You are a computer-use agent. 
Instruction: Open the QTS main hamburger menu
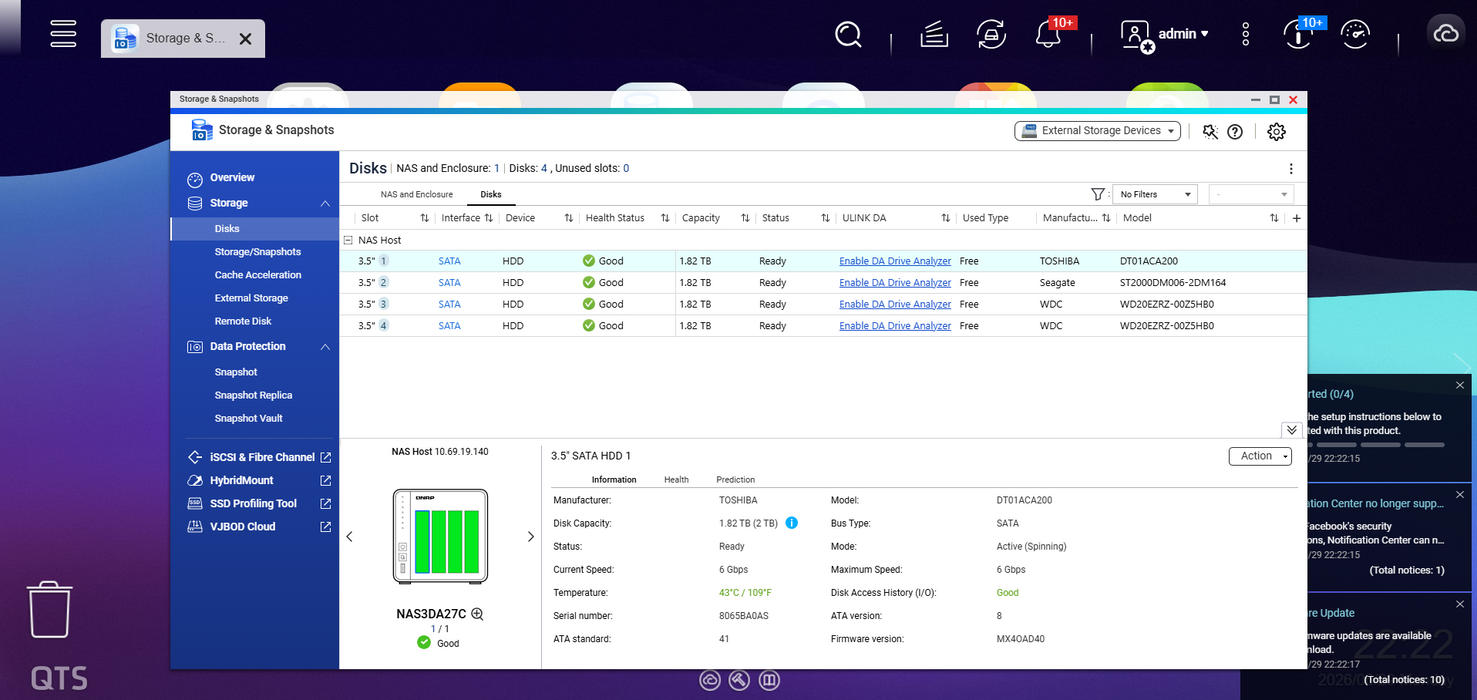coord(64,34)
